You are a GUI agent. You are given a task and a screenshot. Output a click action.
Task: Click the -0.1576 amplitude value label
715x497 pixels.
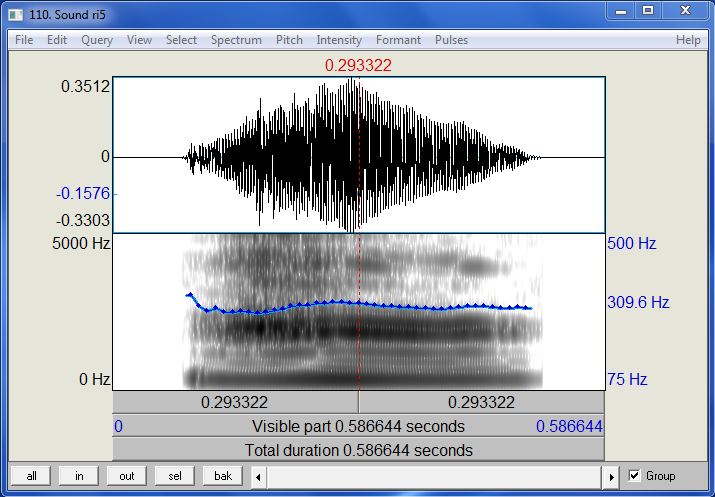pos(83,193)
